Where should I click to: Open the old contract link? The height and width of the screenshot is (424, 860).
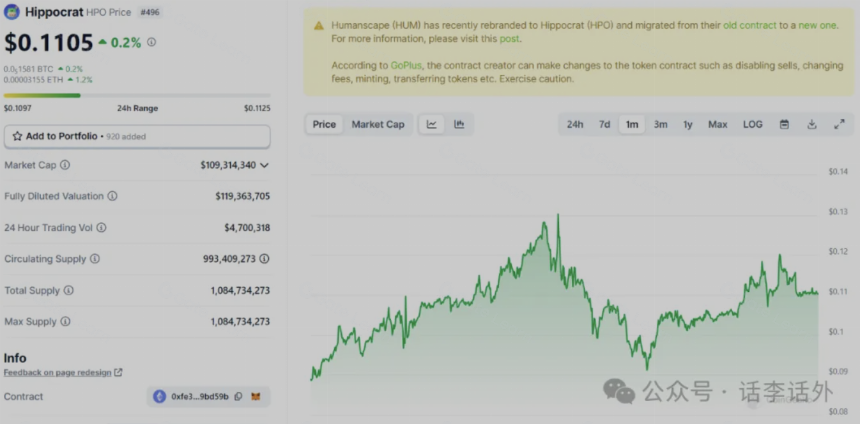(750, 25)
